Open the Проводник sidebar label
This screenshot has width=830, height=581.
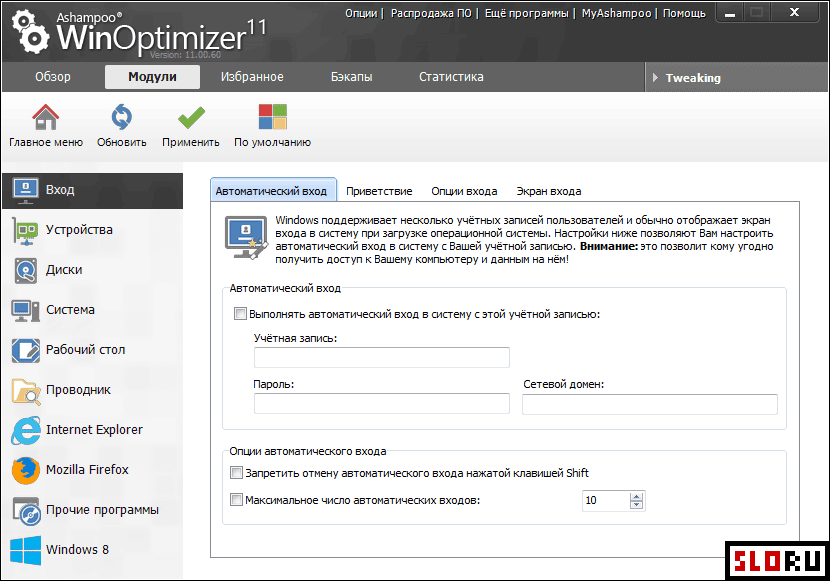click(x=78, y=390)
